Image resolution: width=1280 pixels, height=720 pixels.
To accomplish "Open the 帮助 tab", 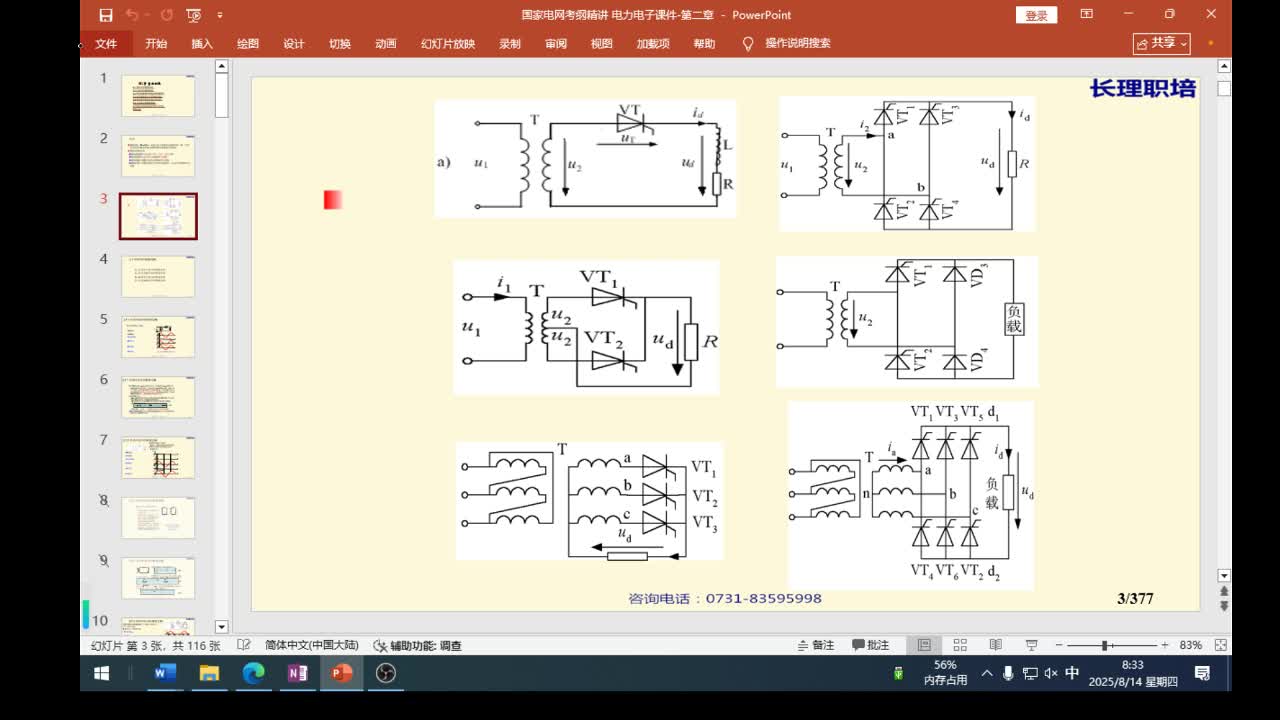I will [x=705, y=44].
